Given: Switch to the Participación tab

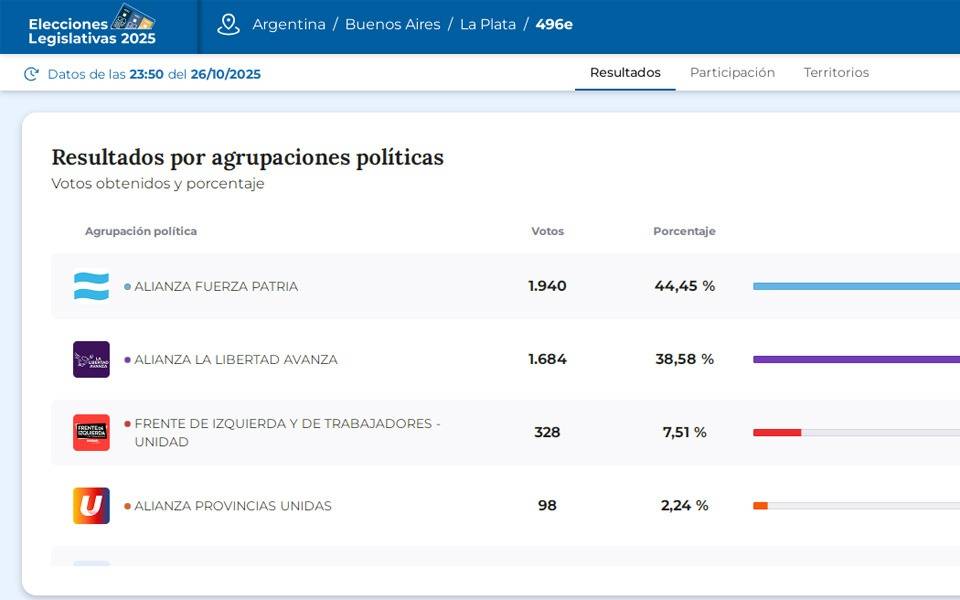Looking at the screenshot, I should pyautogui.click(x=732, y=73).
